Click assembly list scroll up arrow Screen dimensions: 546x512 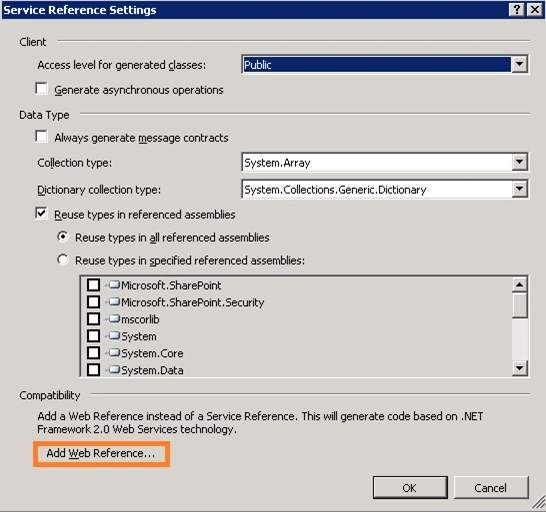coord(520,285)
